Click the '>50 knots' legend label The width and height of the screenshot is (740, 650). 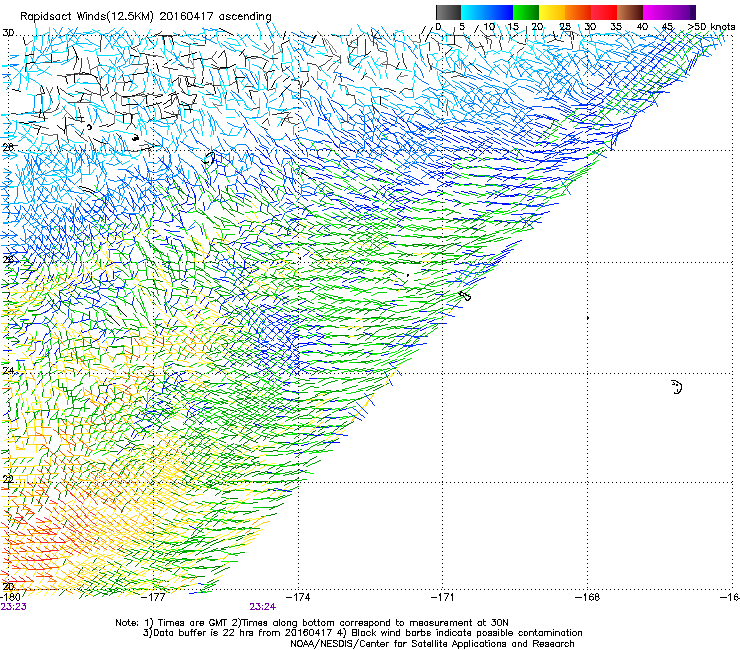pos(711,27)
